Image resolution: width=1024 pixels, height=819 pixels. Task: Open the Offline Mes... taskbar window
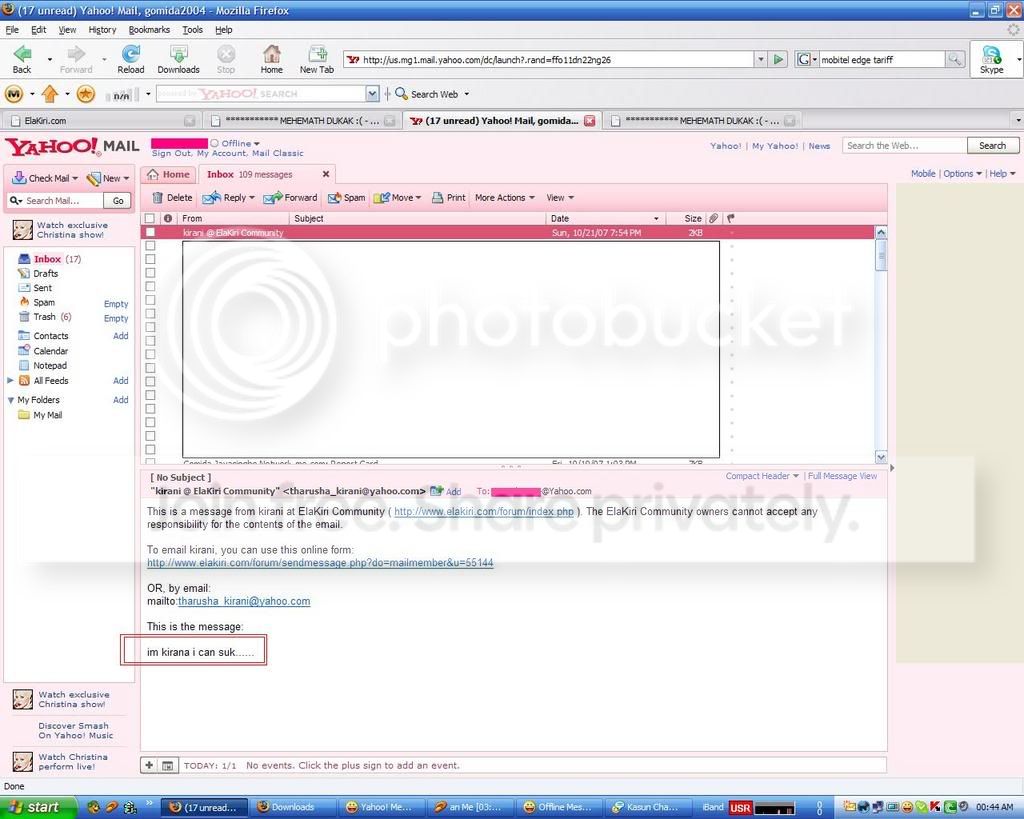pyautogui.click(x=559, y=807)
